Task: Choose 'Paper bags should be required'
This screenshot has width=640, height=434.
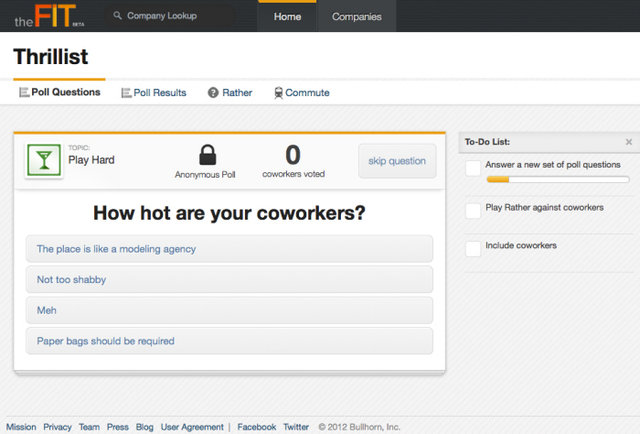Action: (229, 341)
